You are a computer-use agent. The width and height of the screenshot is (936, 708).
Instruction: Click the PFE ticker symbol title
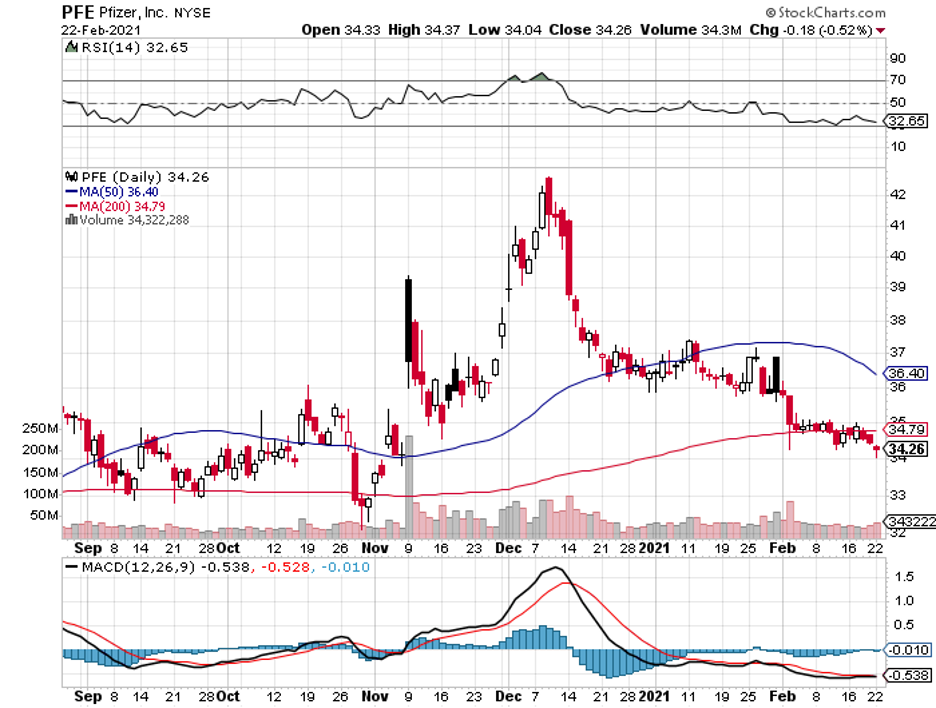coord(76,13)
